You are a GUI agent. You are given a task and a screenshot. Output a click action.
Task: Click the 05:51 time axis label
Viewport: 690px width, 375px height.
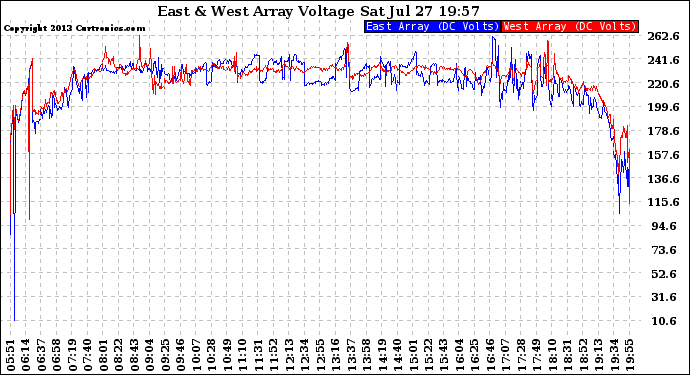coord(11,355)
